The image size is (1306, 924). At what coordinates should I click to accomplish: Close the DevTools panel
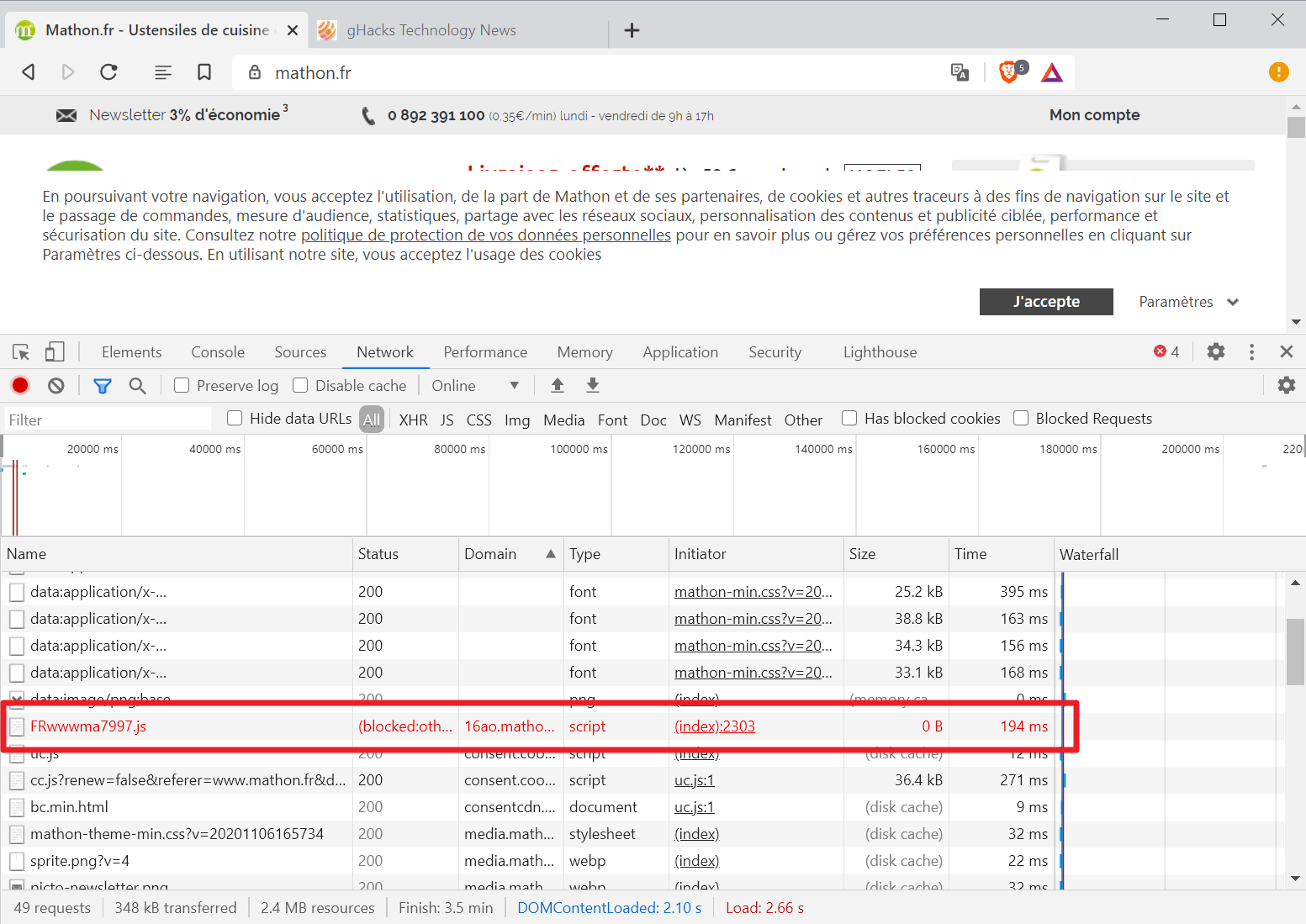tap(1287, 351)
